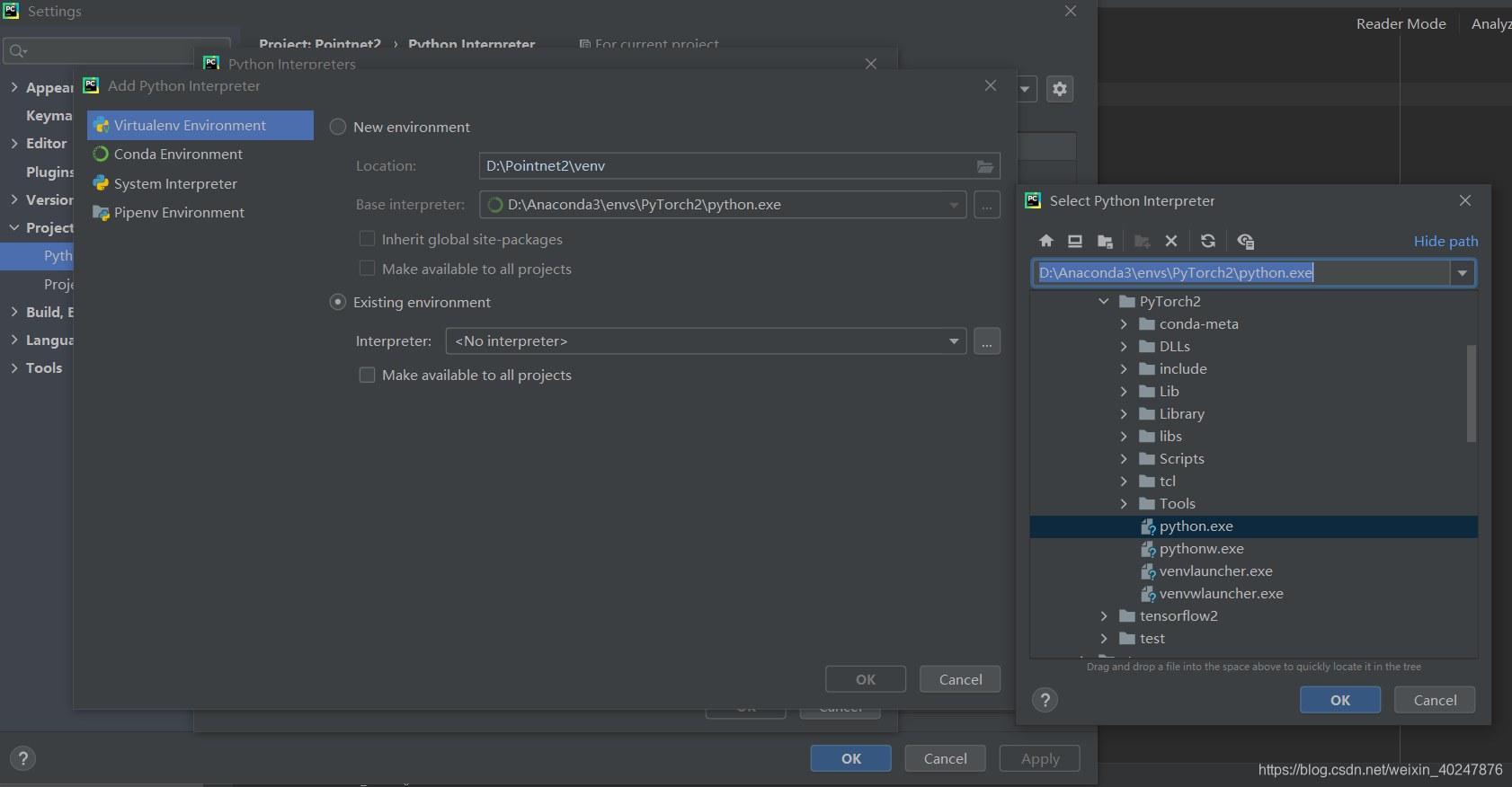Viewport: 1512px width, 787px height.
Task: Open the Interpreter dropdown showing No interpreter
Action: coord(707,341)
